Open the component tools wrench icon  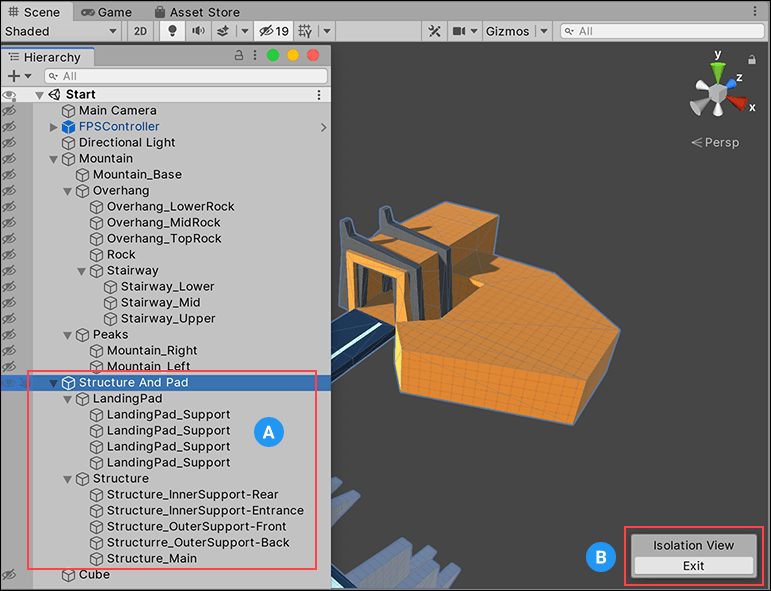[x=434, y=31]
